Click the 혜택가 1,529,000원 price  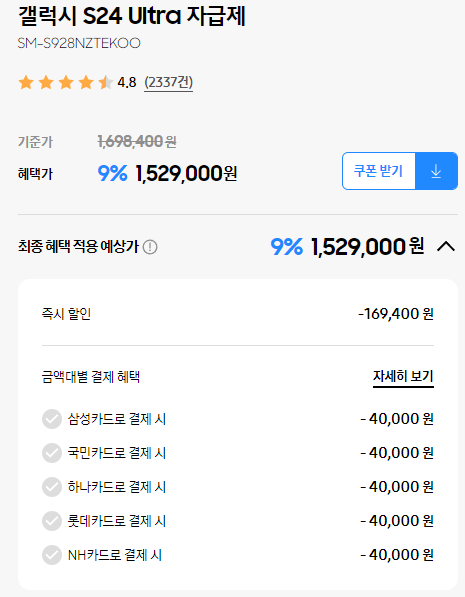click(186, 174)
